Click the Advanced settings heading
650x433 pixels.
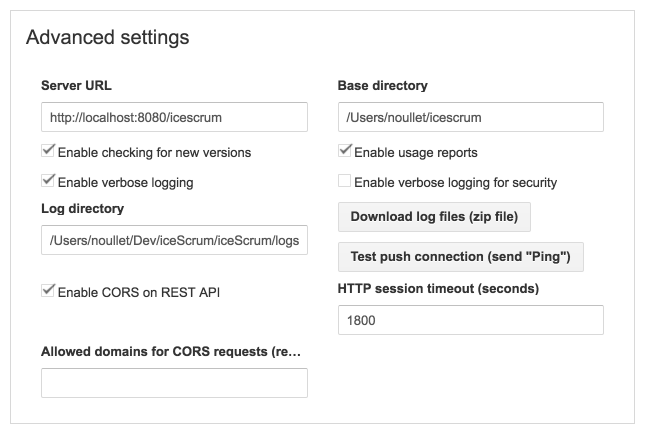point(107,38)
